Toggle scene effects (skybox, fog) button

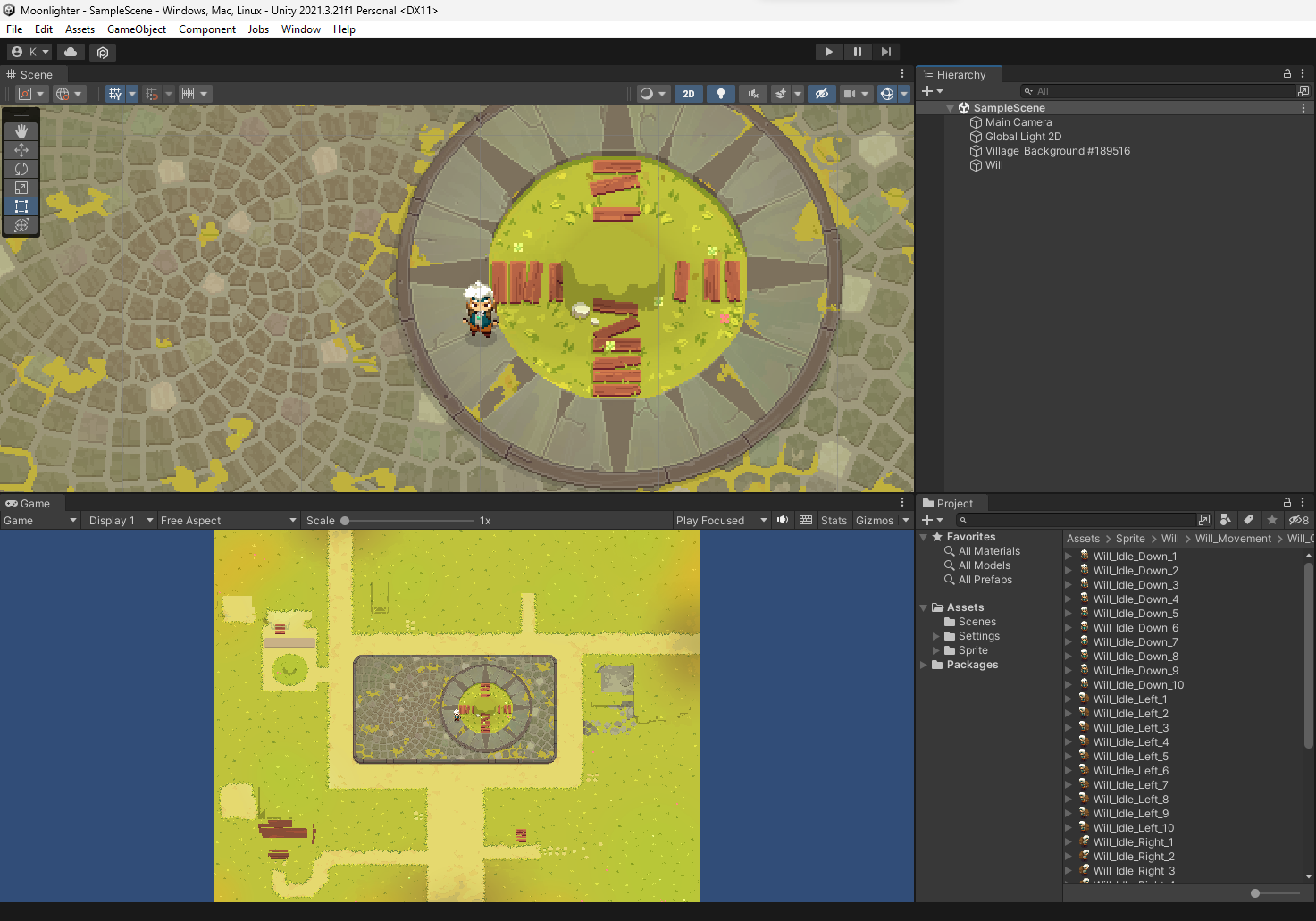tap(780, 94)
